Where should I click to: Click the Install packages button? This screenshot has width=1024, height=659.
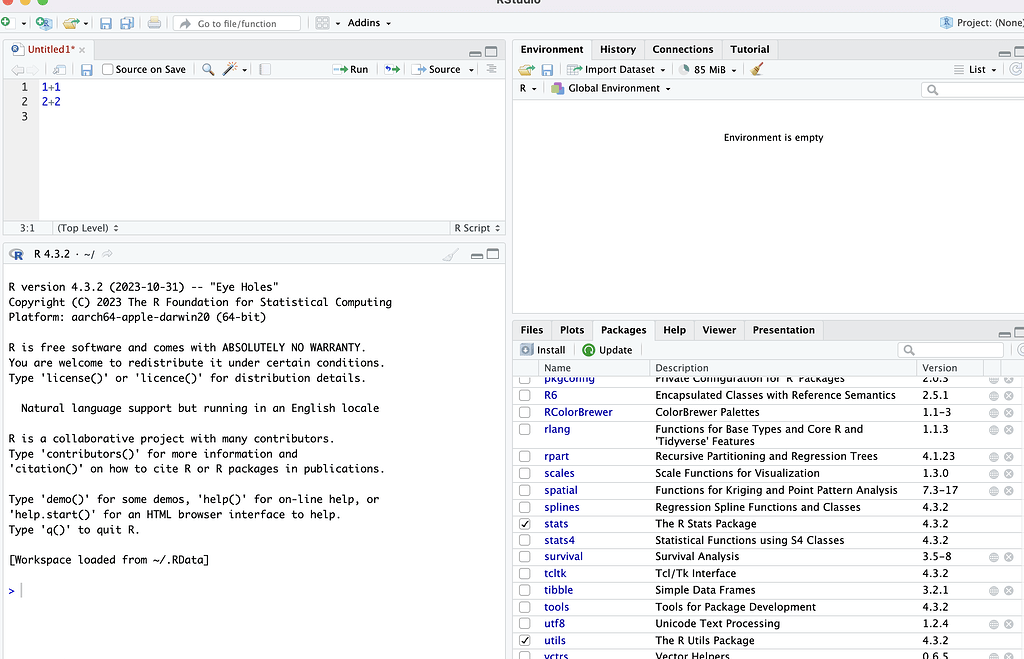point(543,350)
